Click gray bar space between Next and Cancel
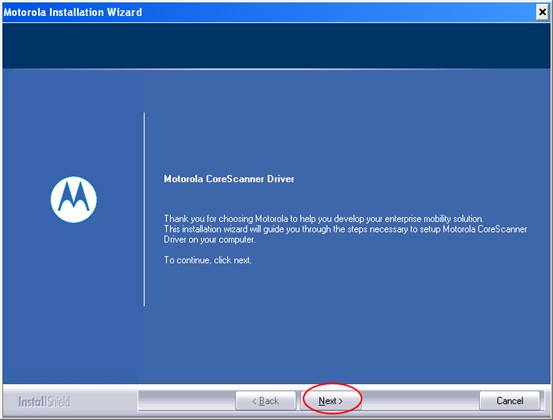553x420 pixels. [420, 401]
